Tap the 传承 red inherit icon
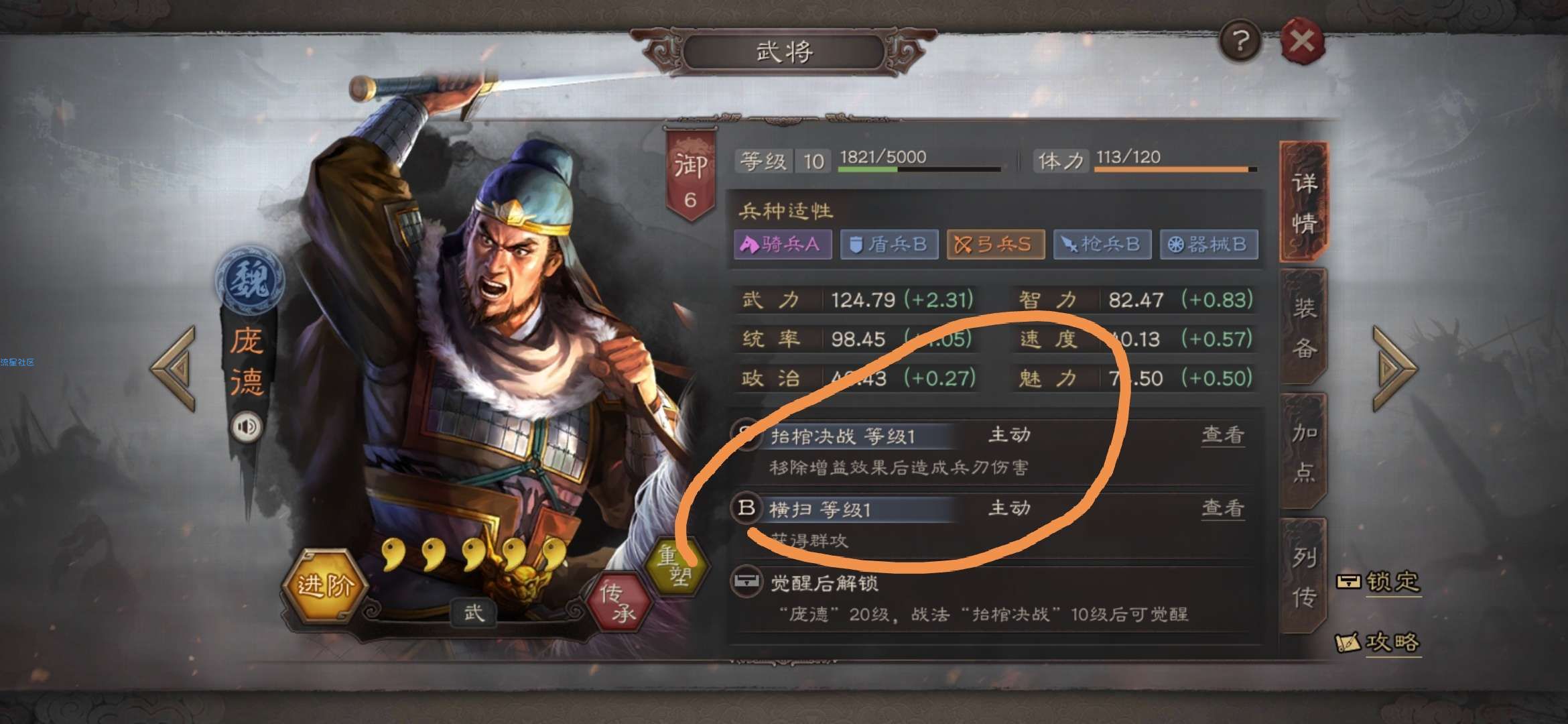The height and width of the screenshot is (724, 1568). [618, 602]
